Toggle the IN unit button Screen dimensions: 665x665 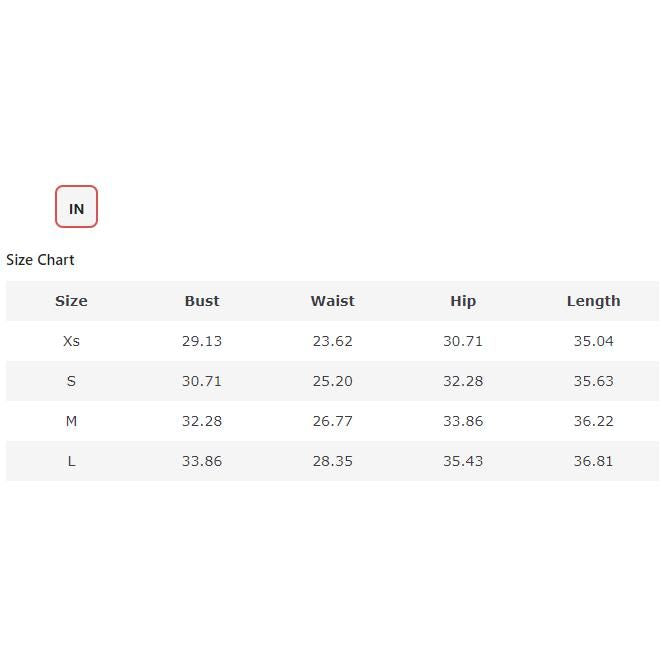click(76, 207)
